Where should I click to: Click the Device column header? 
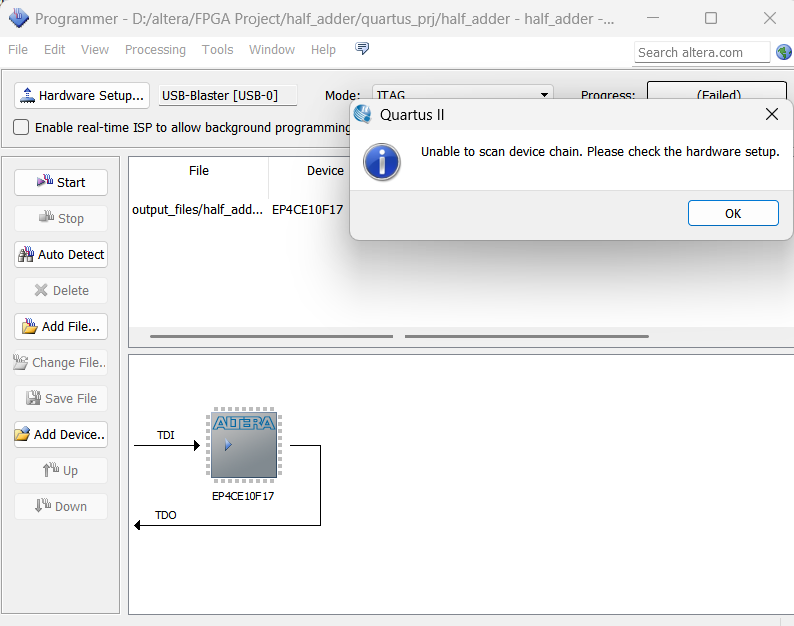click(x=325, y=171)
